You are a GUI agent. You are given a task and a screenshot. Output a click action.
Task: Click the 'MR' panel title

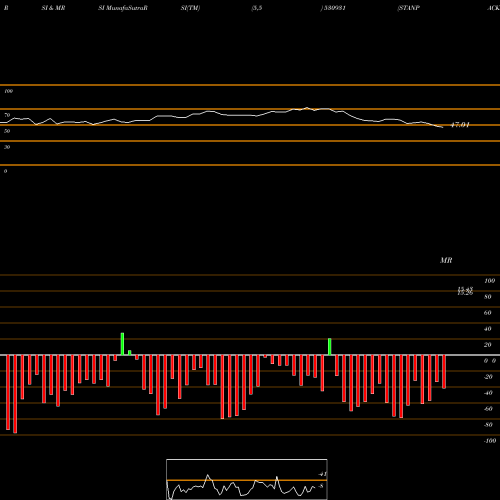click(x=446, y=260)
